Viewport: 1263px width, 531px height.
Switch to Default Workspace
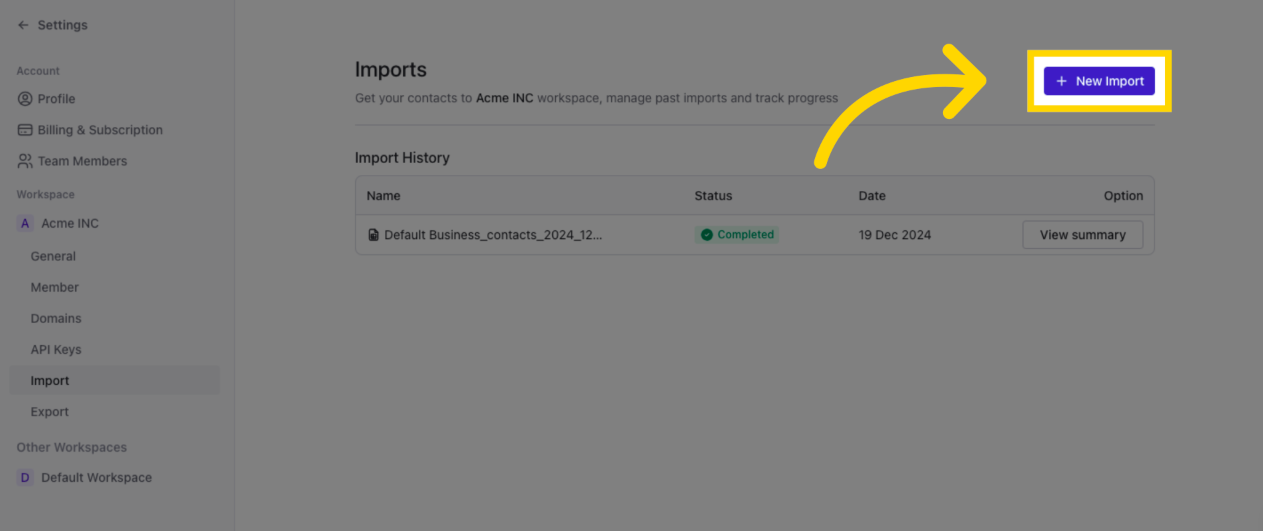click(96, 478)
